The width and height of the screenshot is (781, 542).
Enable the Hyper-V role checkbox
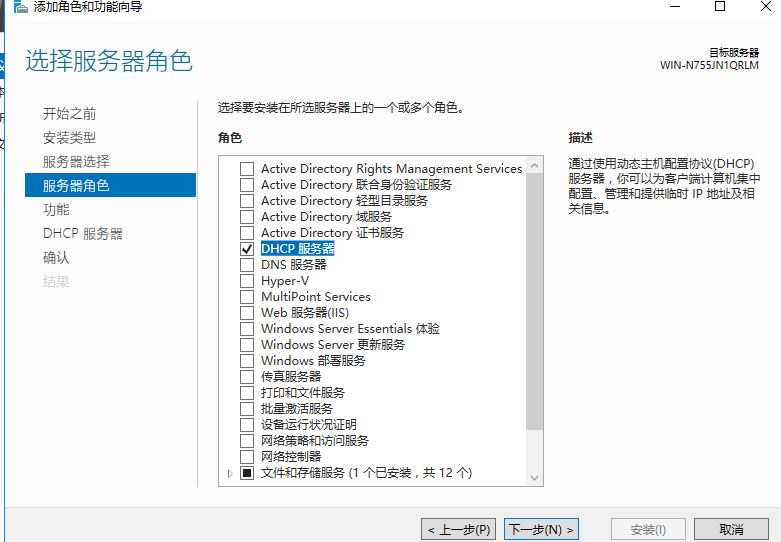pyautogui.click(x=247, y=280)
